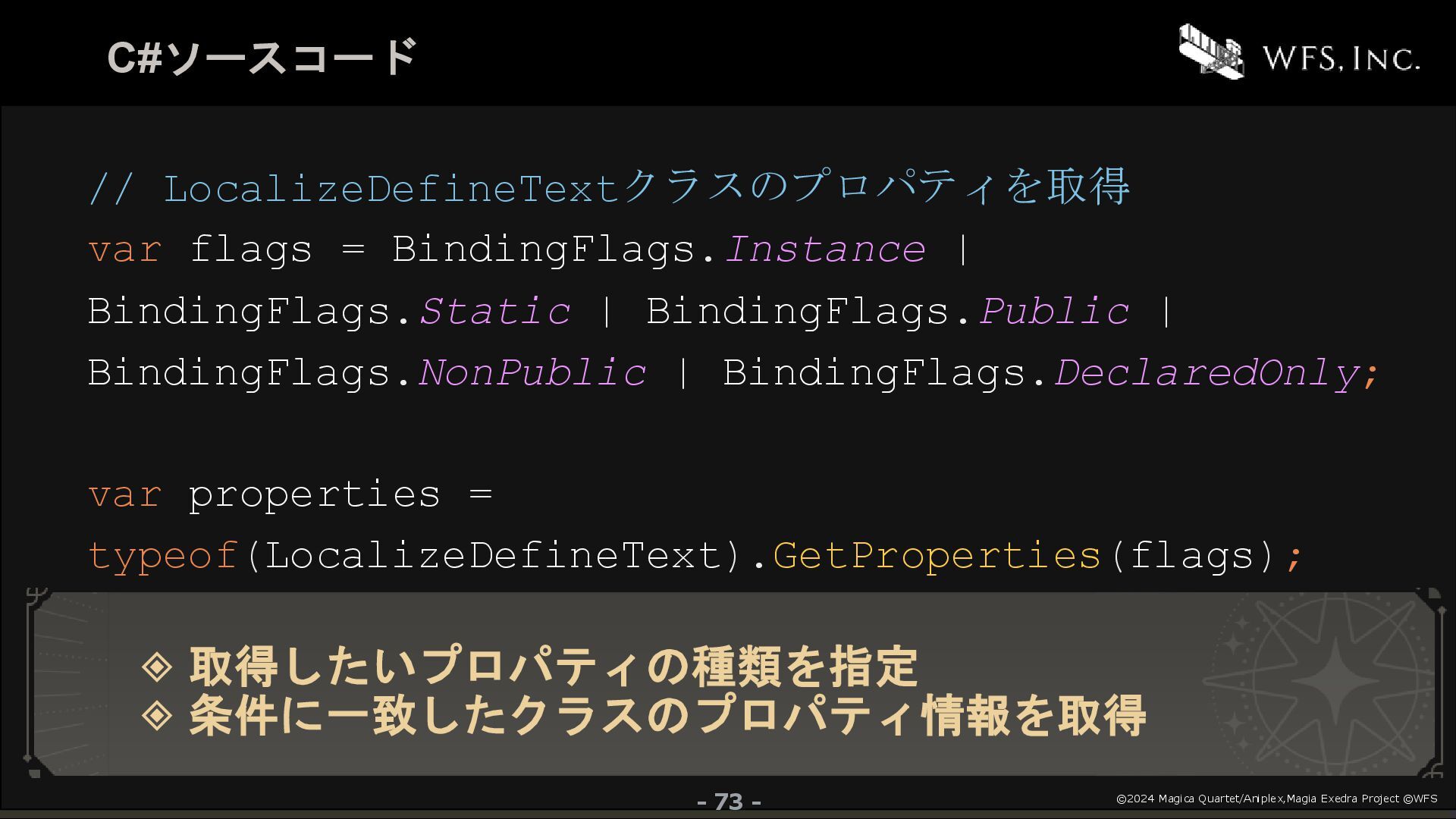Screen dimensions: 1456x819
Task: Click the LocalizeDefineText comment line
Action: point(609,187)
